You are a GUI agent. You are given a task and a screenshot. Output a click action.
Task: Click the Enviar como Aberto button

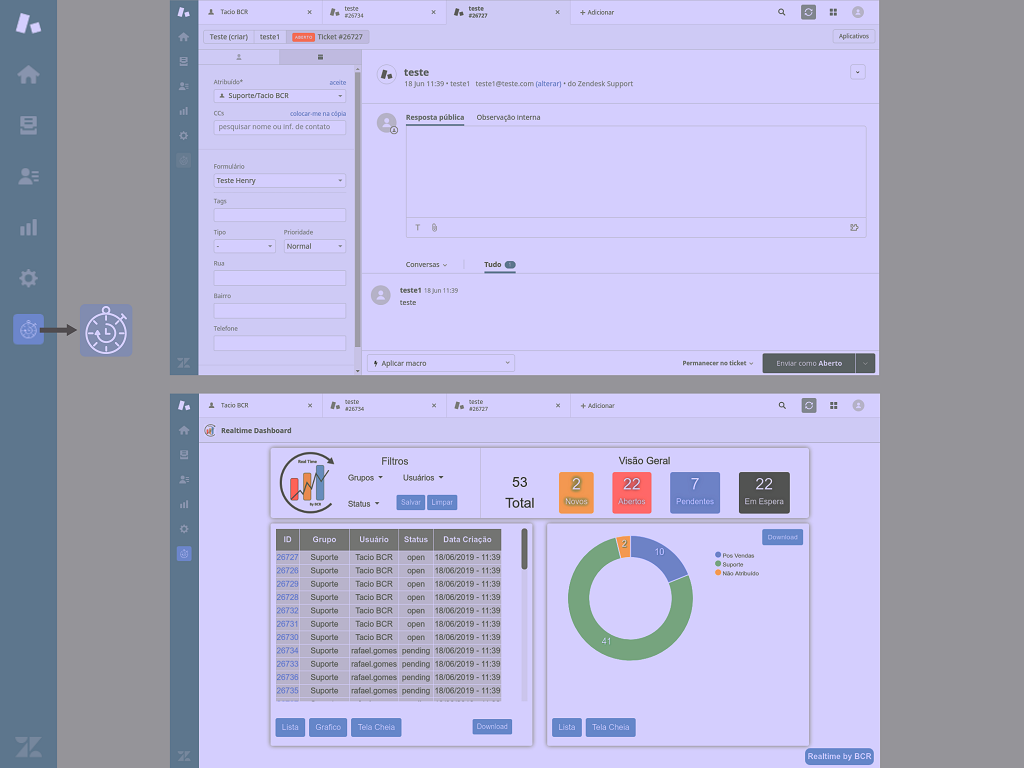tap(808, 363)
